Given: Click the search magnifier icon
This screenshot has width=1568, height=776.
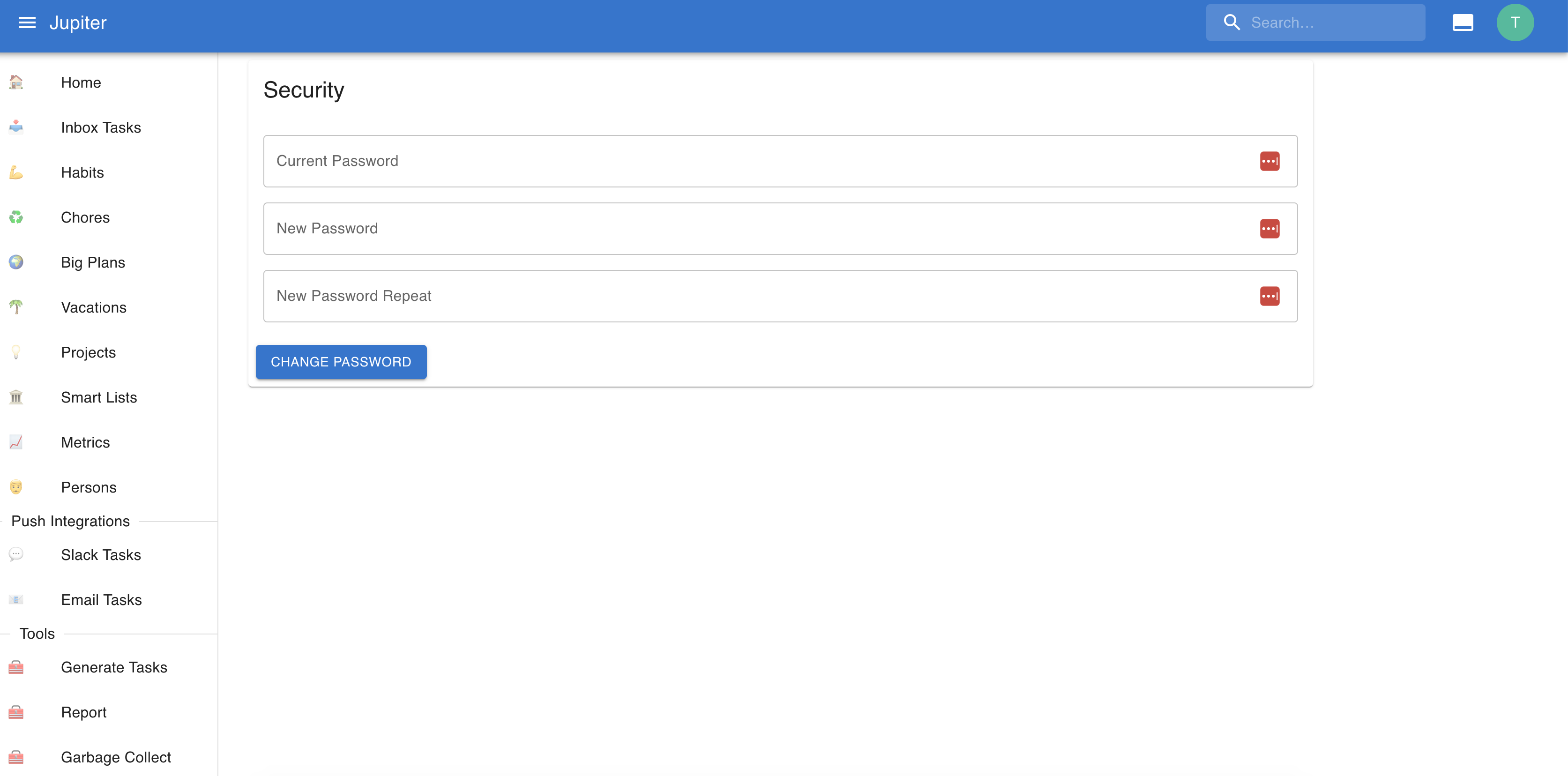Looking at the screenshot, I should (1232, 22).
